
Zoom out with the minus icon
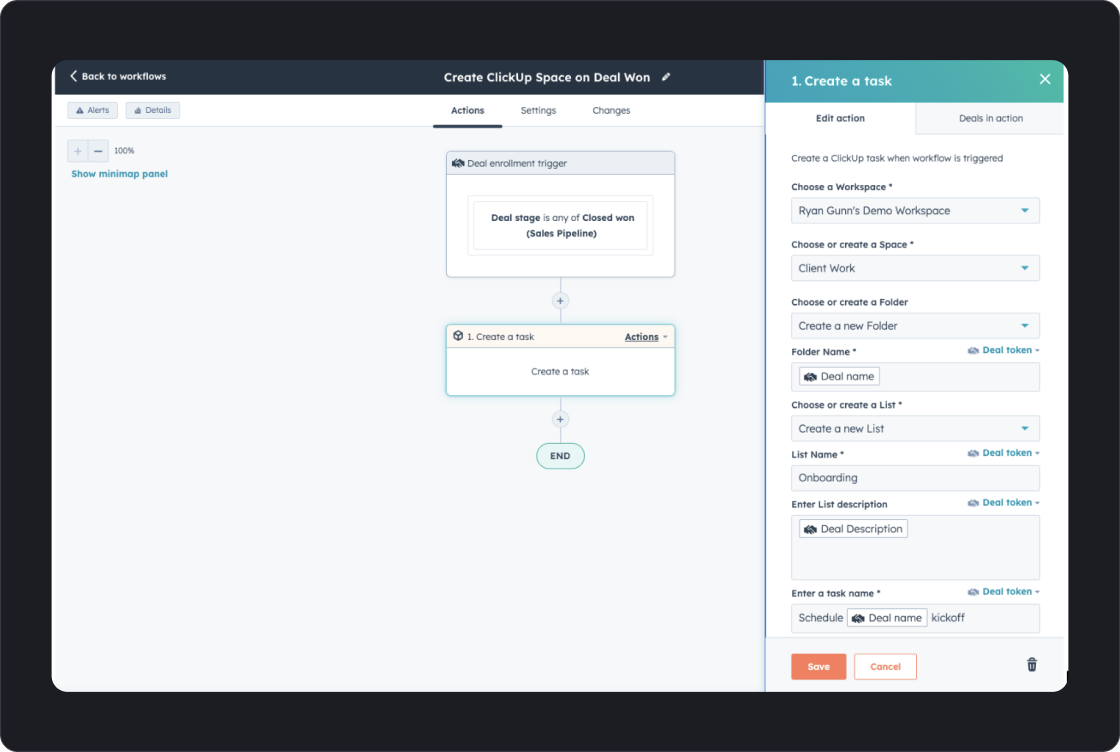99,151
